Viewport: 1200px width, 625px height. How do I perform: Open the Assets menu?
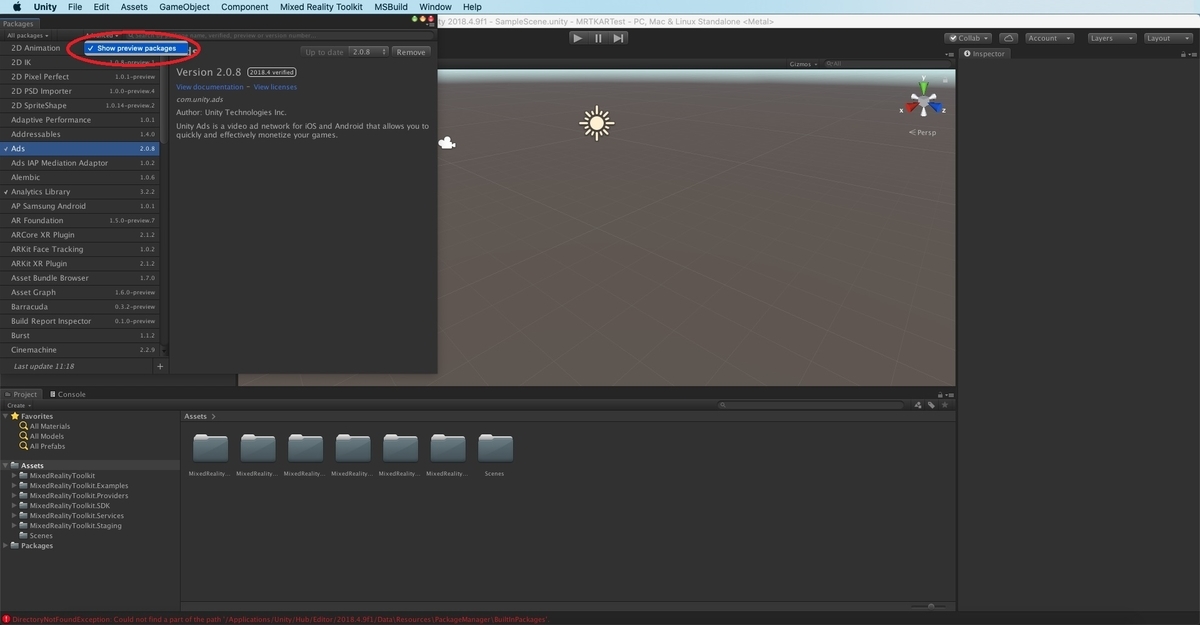(134, 7)
